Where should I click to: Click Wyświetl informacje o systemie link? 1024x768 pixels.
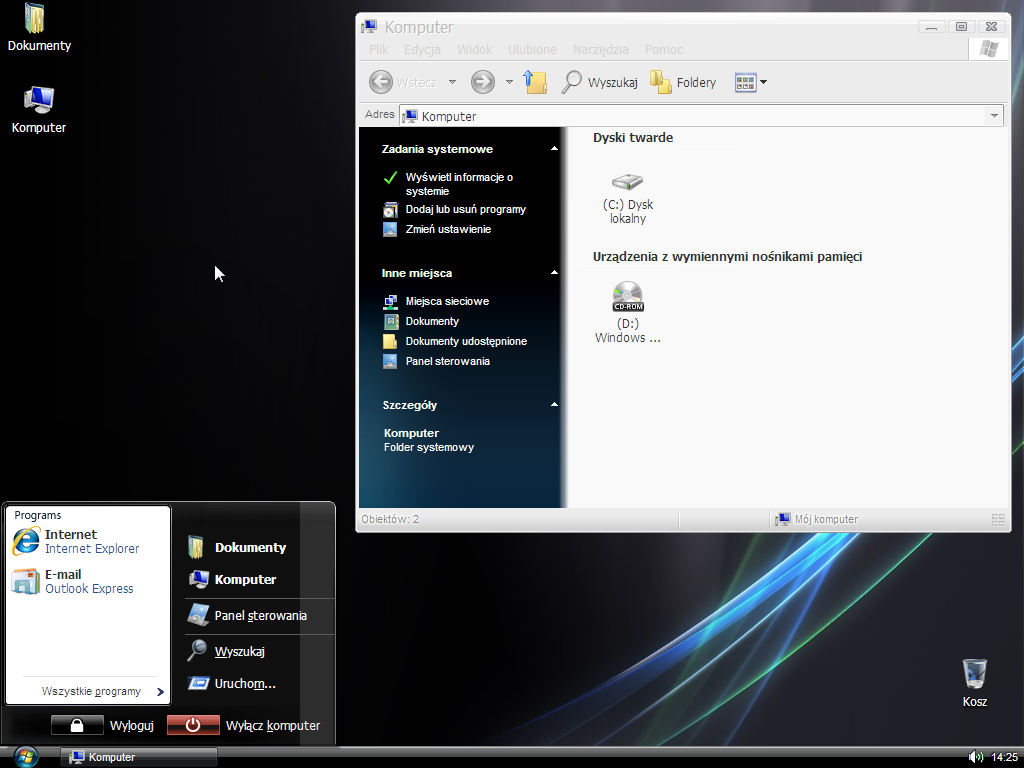(459, 184)
